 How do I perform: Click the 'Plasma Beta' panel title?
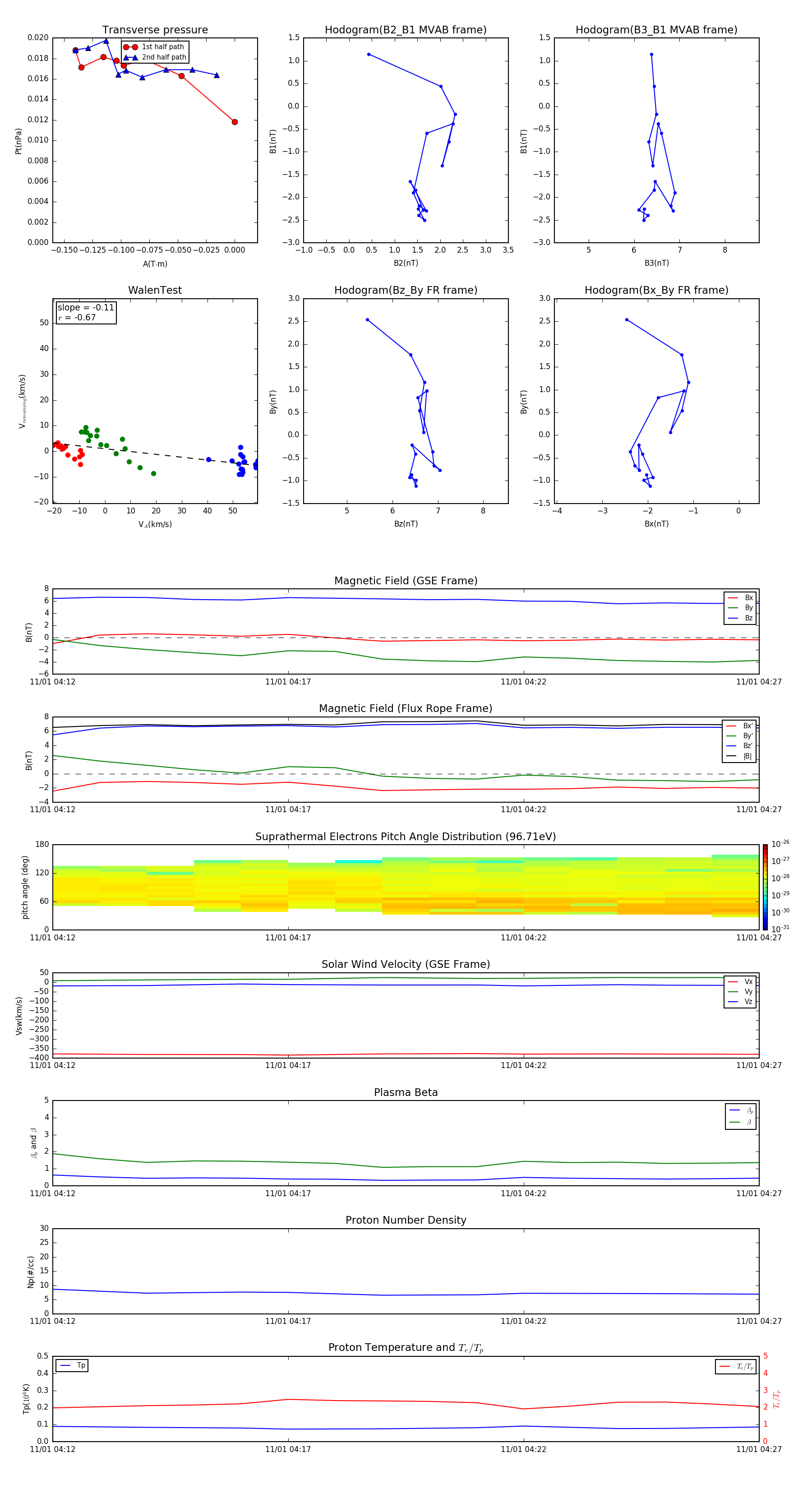tap(406, 1092)
